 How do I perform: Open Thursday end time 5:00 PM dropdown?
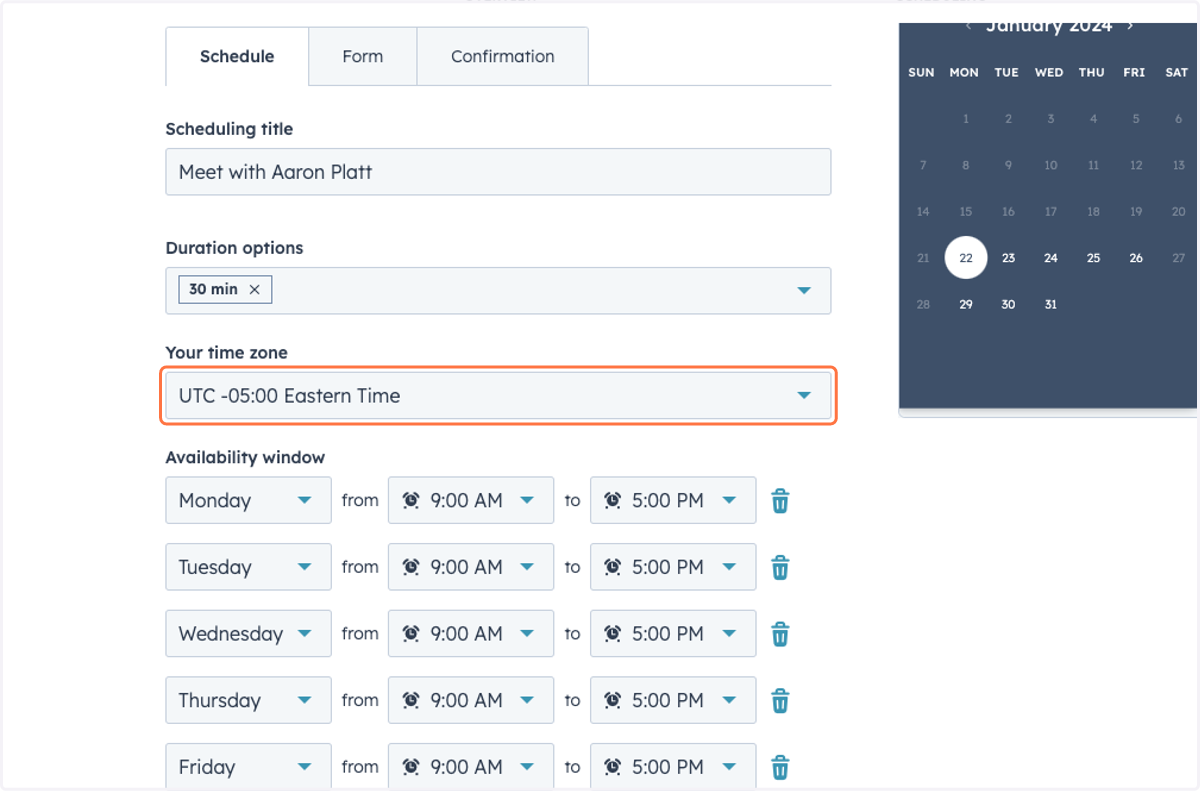coord(673,700)
